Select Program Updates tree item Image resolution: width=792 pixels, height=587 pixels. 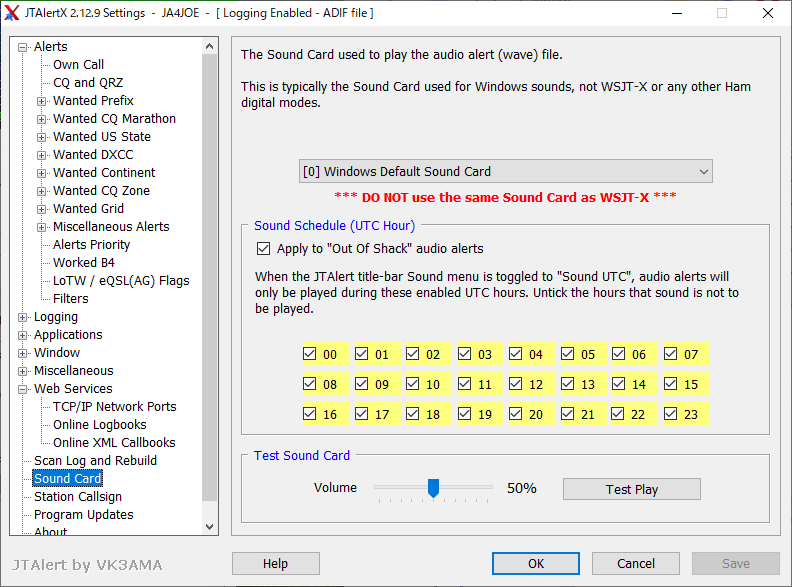(x=84, y=515)
